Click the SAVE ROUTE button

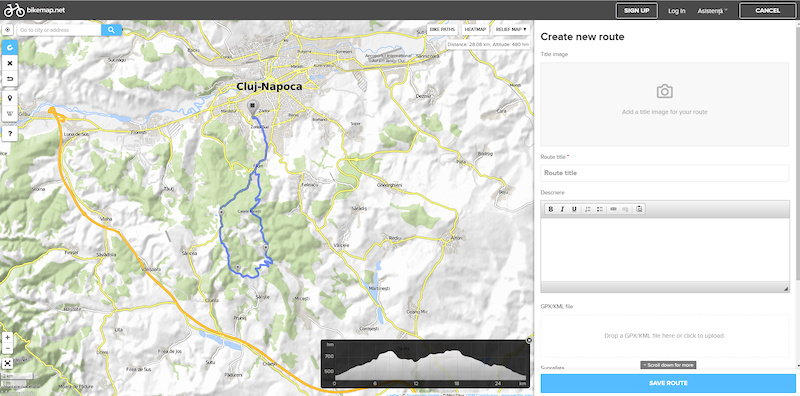(x=668, y=383)
